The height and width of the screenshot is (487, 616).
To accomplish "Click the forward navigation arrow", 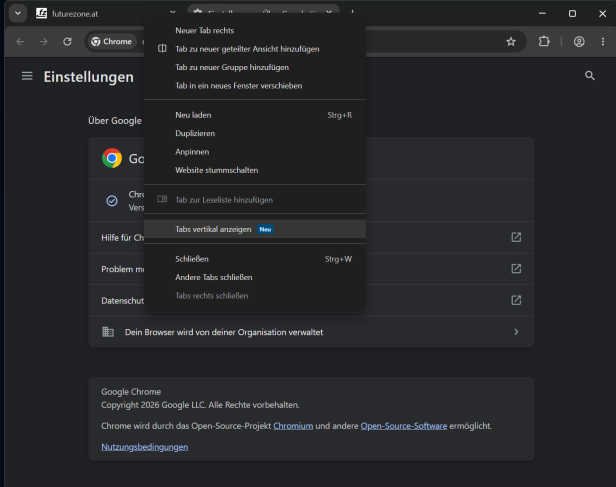I will tap(44, 42).
